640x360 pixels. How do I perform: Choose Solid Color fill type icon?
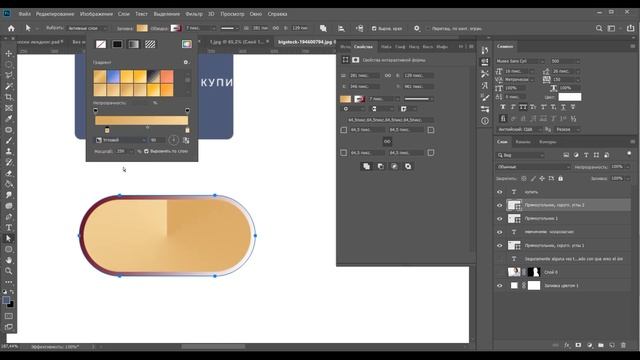(117, 44)
